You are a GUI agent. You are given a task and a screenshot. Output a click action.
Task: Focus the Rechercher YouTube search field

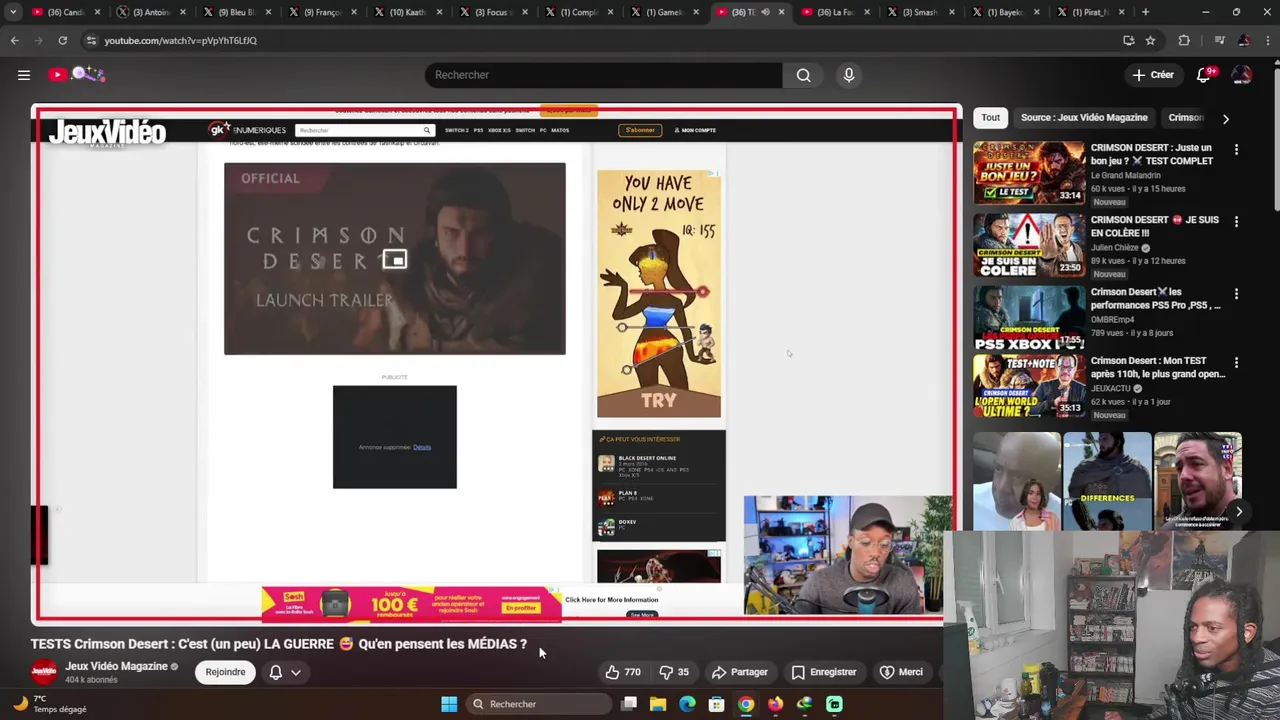pos(603,75)
